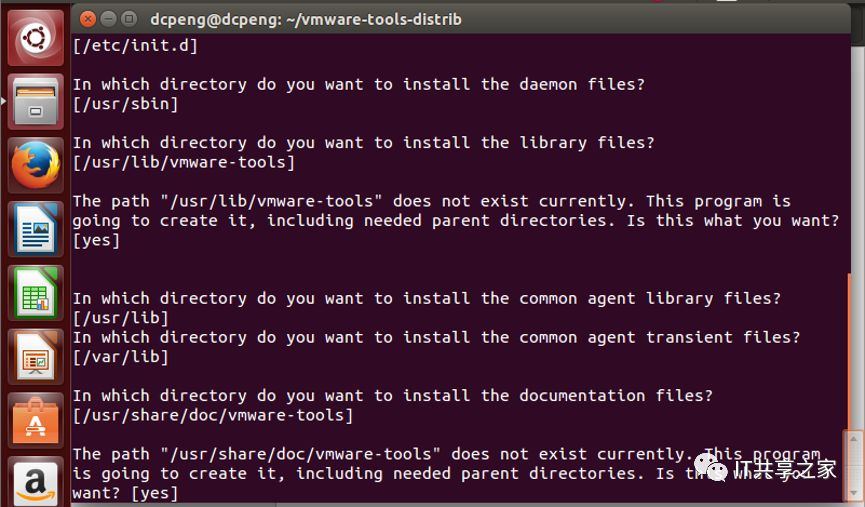The height and width of the screenshot is (507, 865).
Task: Open the Files manager from the dock
Action: pos(35,102)
